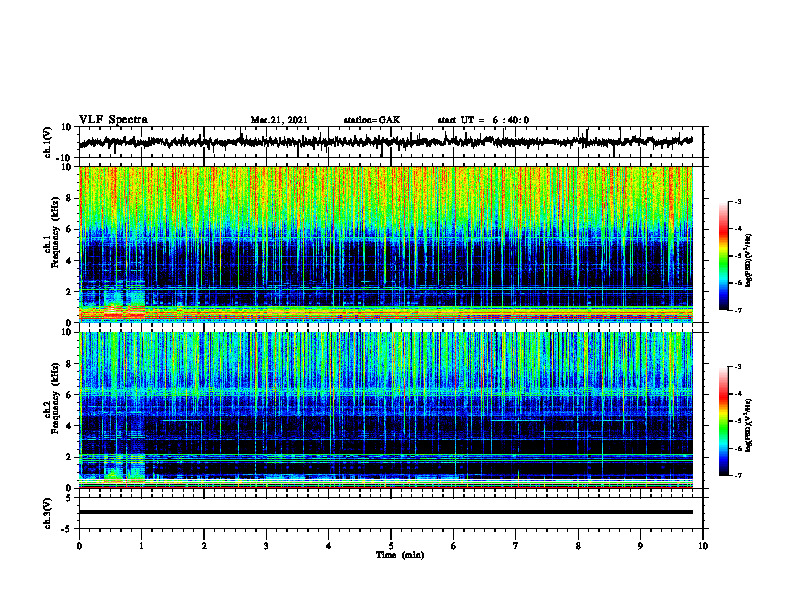Click the time axis tick label "3"
Viewport: 792px width, 612px height.
[x=266, y=546]
